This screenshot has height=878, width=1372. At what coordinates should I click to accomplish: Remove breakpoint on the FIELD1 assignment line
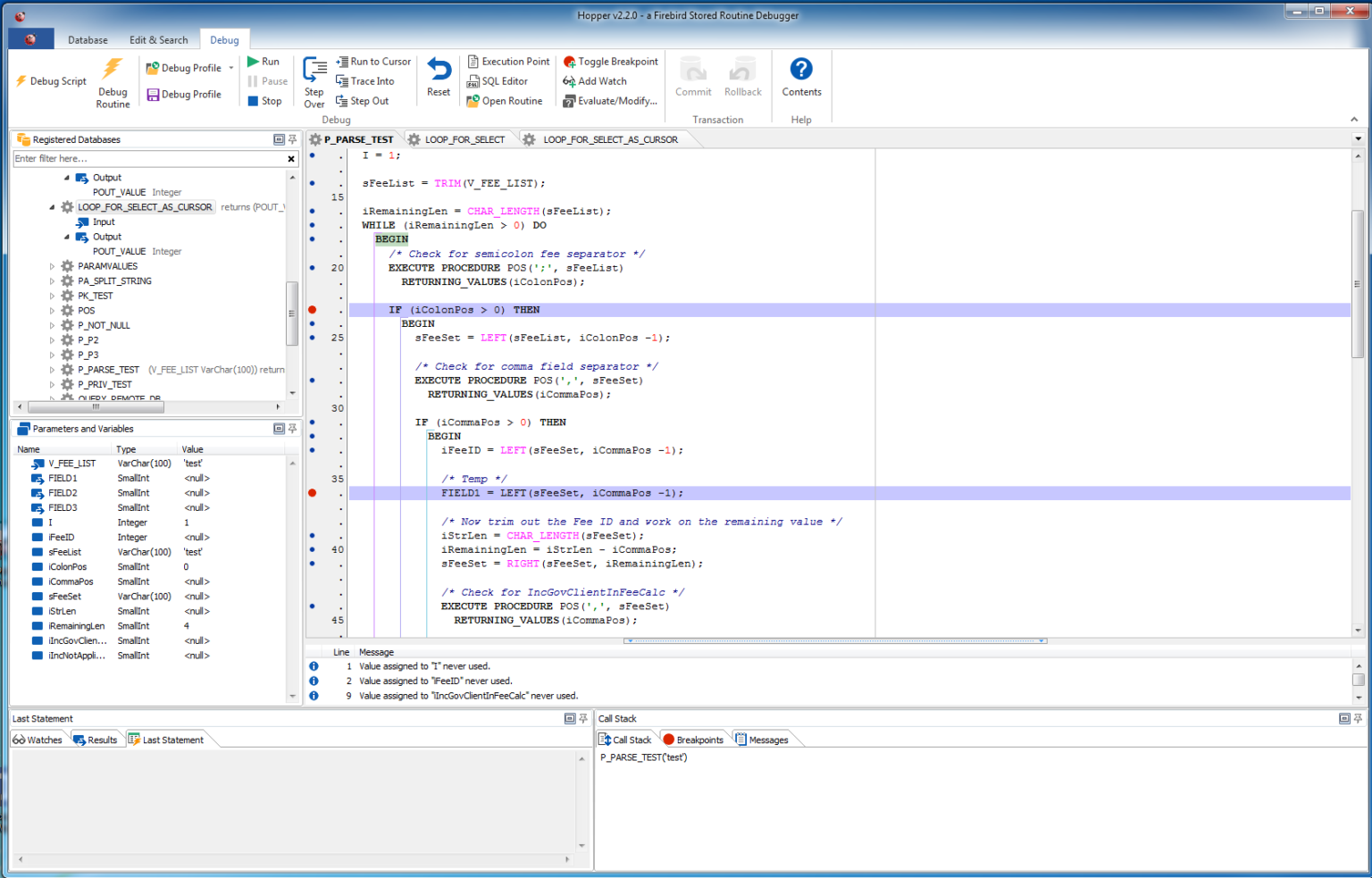313,493
